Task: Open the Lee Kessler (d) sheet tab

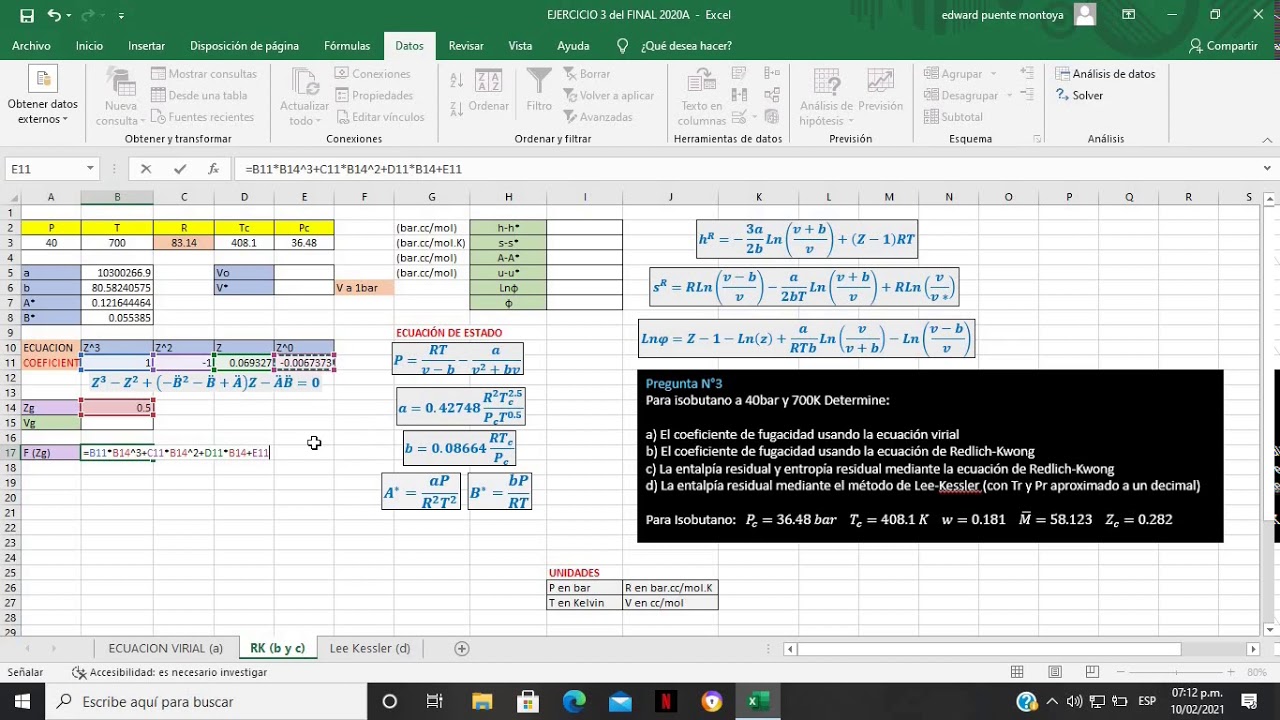Action: (370, 648)
